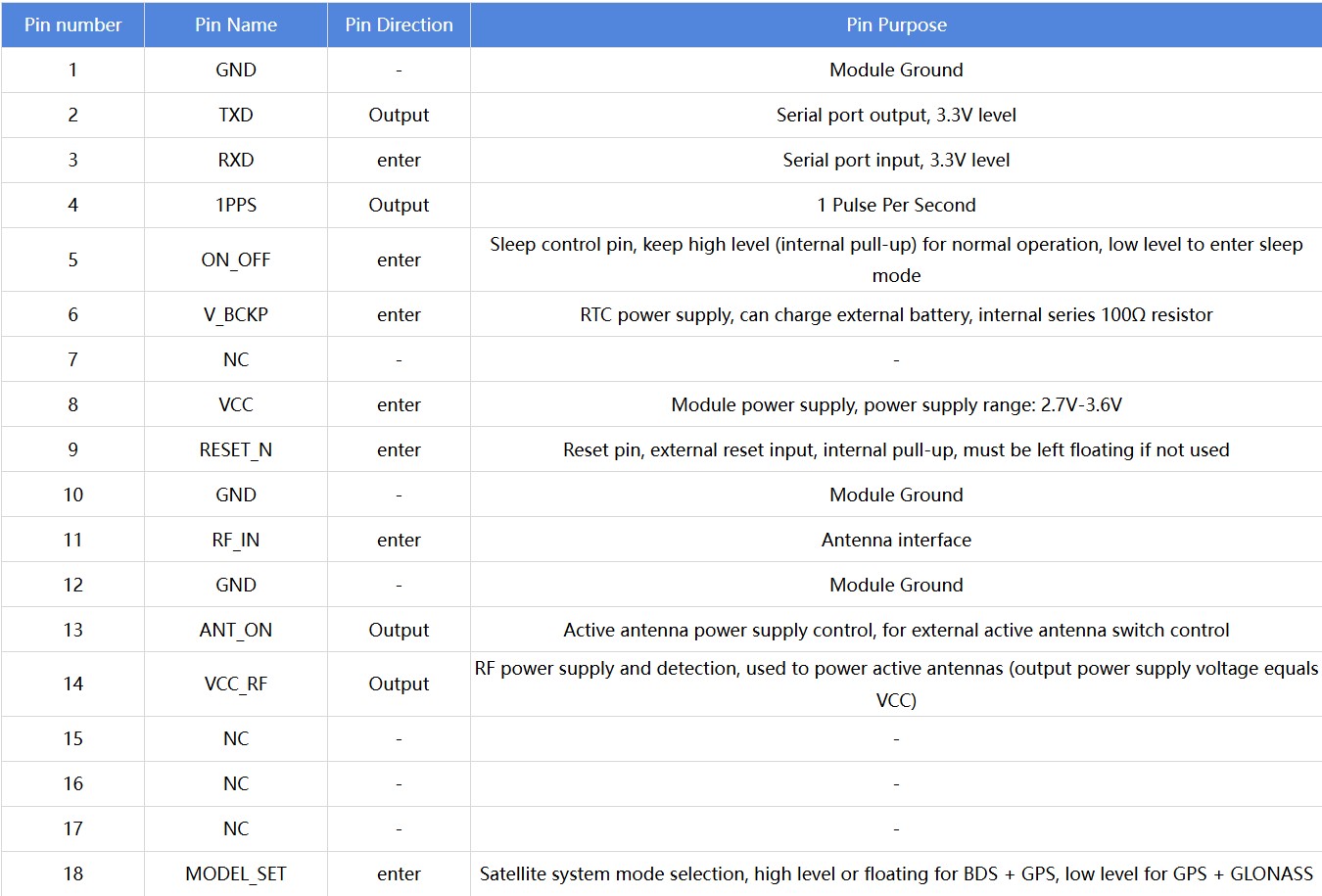This screenshot has width=1322, height=896.
Task: Click 'Satellite system mode selection' description
Action: (x=896, y=873)
